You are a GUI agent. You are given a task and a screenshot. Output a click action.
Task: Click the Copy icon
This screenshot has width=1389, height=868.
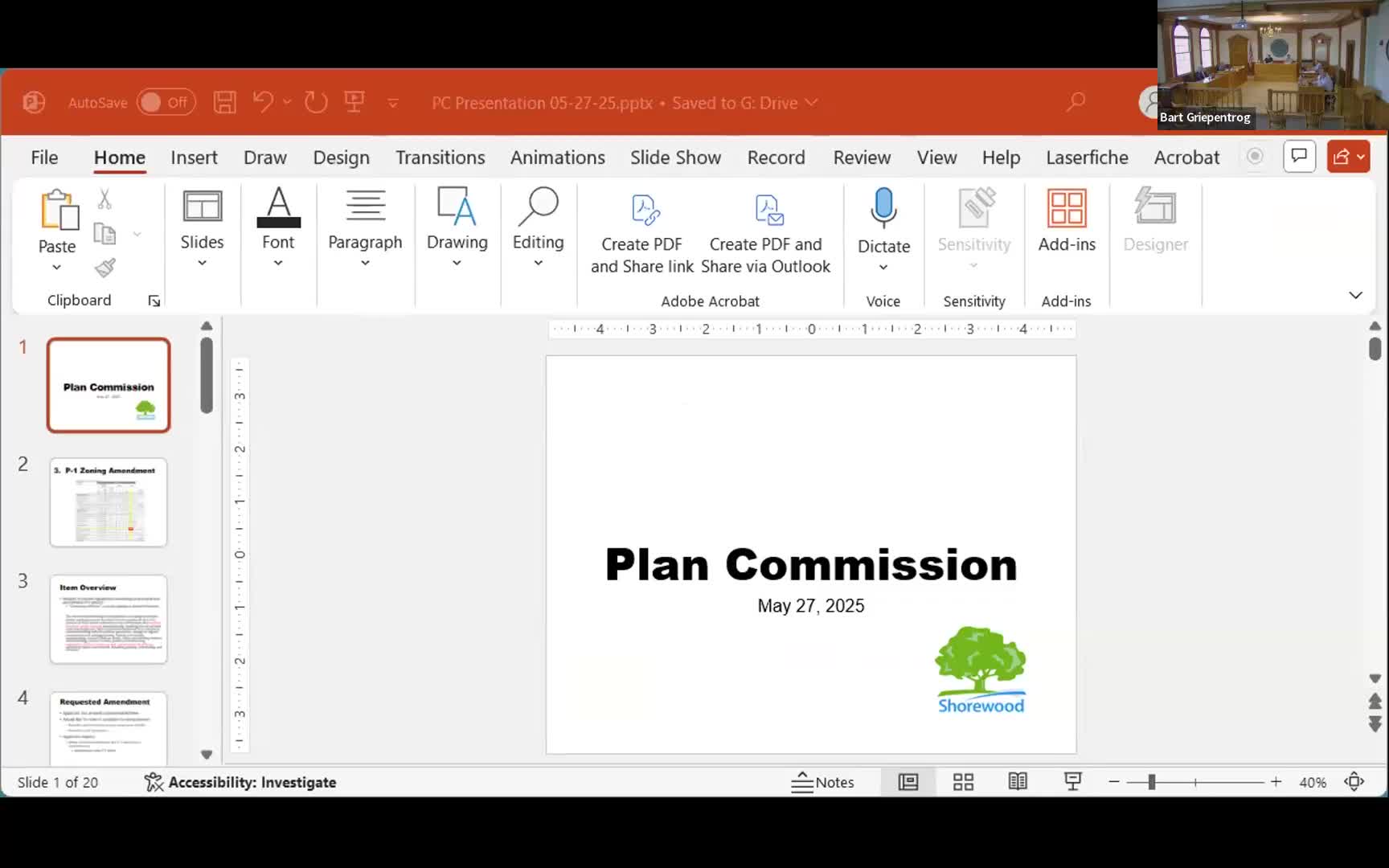[105, 234]
